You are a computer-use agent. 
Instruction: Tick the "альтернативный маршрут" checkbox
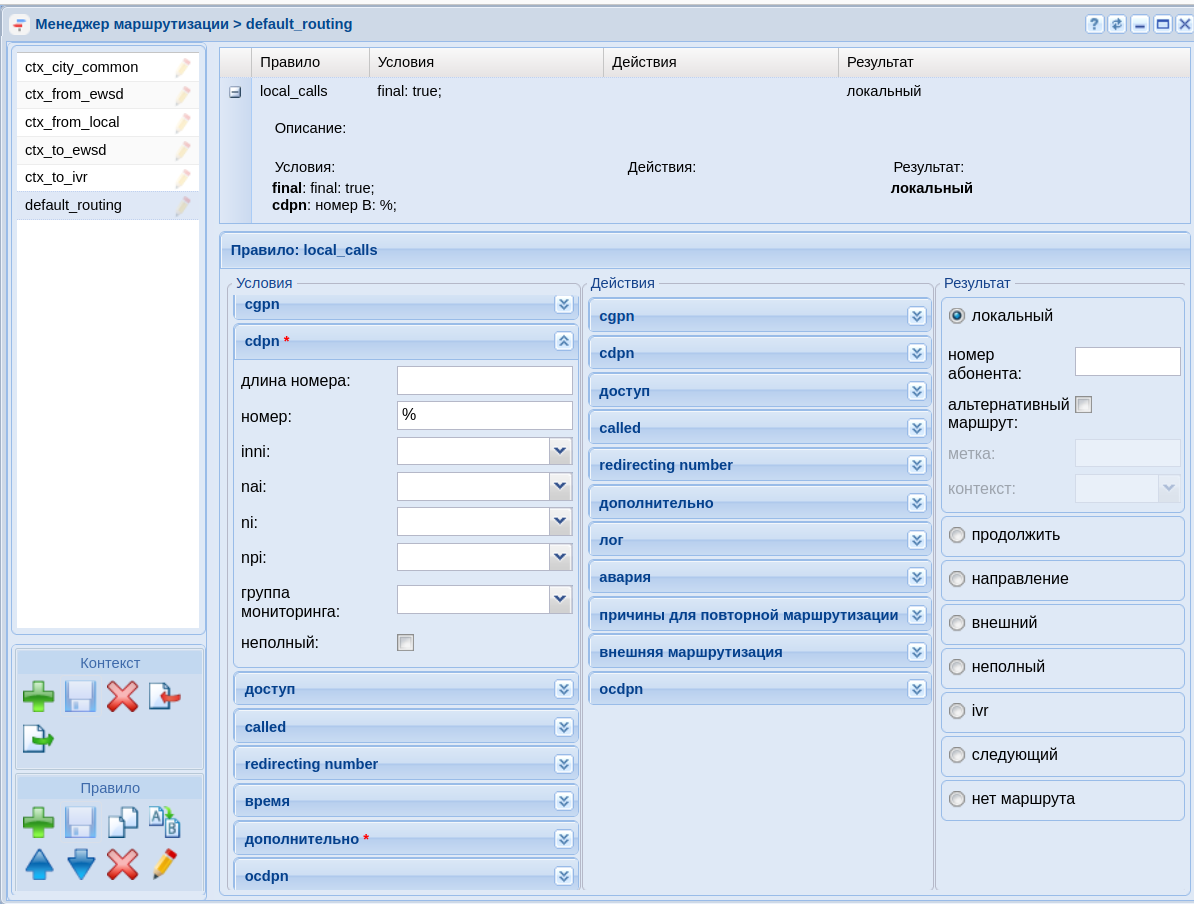[1083, 405]
